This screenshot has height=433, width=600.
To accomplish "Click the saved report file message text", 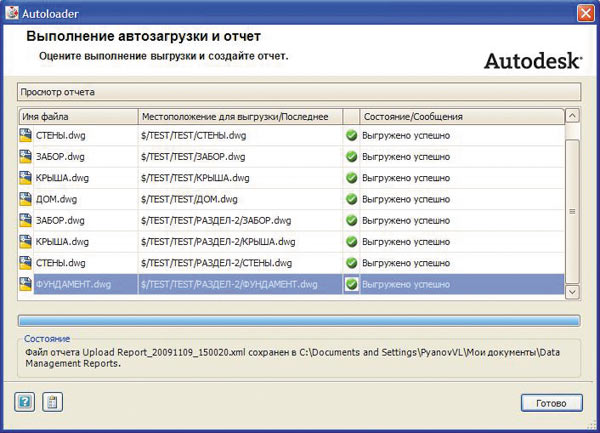I will coord(293,358).
